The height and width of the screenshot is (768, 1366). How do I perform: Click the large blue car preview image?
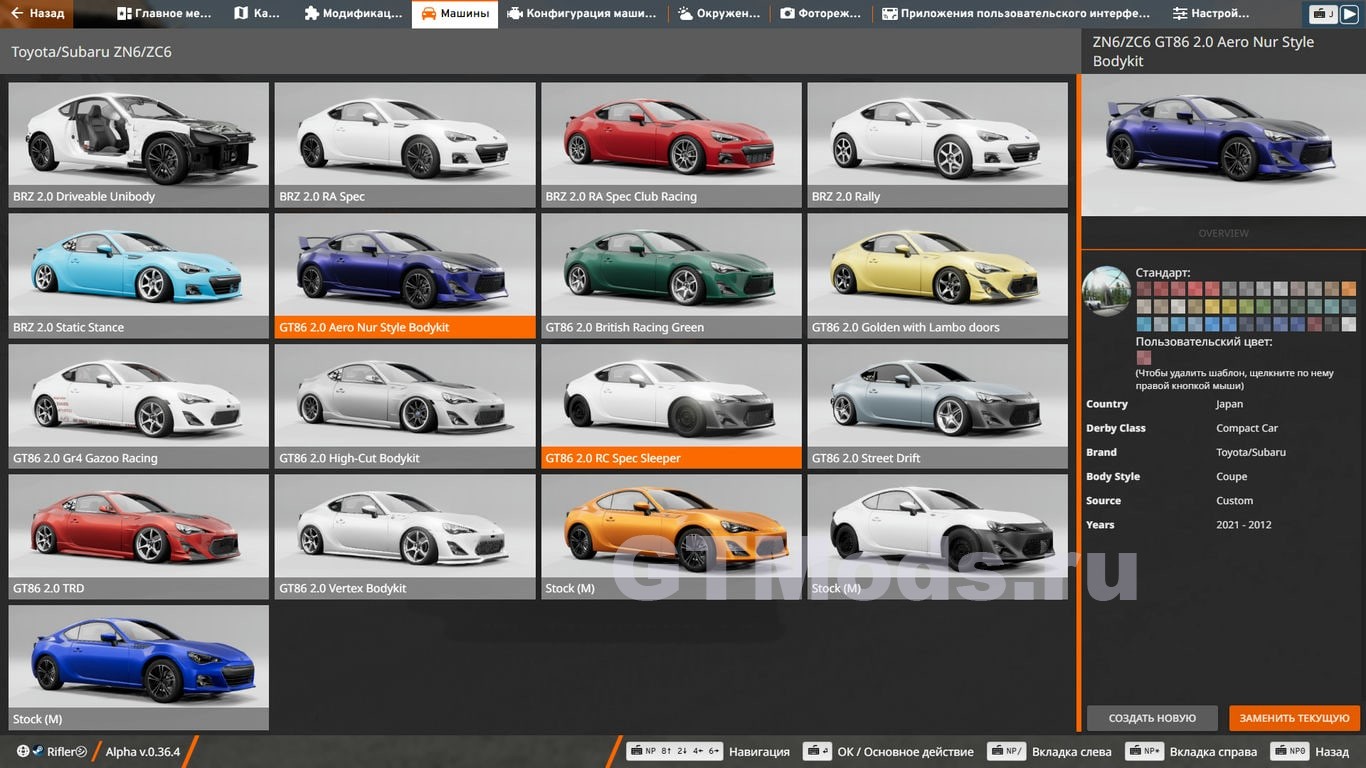(x=1223, y=145)
